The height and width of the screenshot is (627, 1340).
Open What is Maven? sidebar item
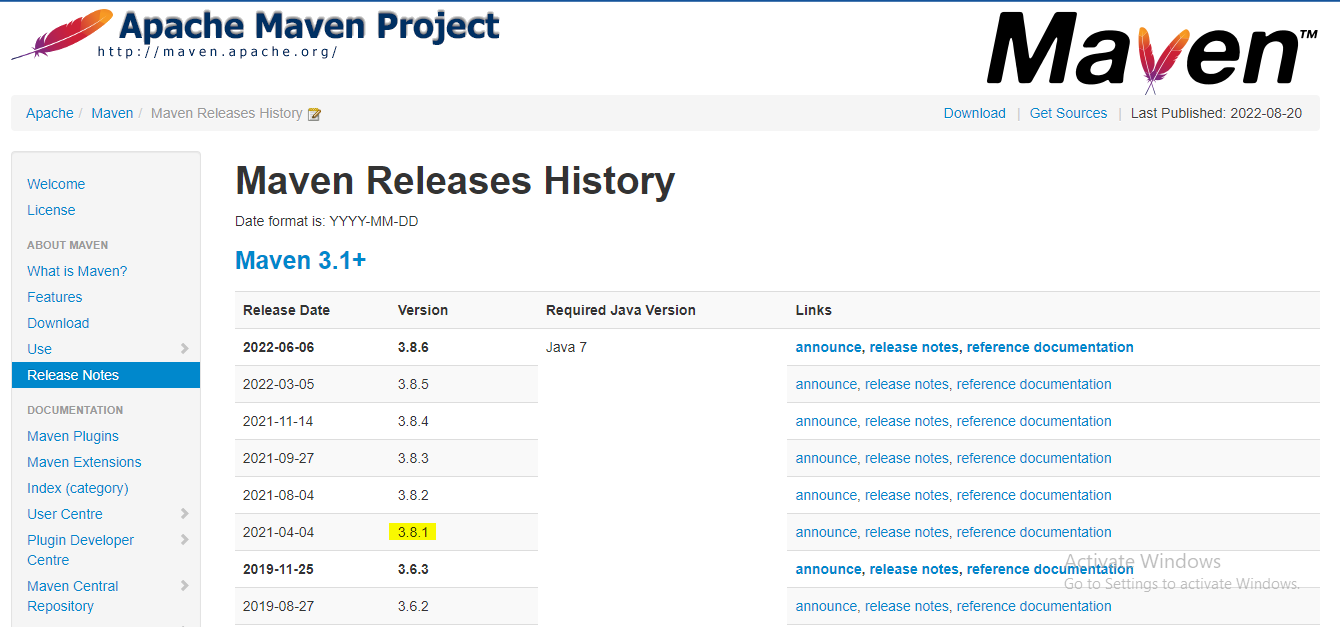[77, 271]
